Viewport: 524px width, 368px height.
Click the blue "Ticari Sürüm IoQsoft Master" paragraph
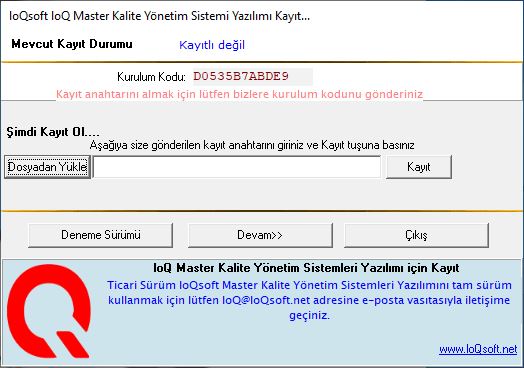[x=309, y=300]
